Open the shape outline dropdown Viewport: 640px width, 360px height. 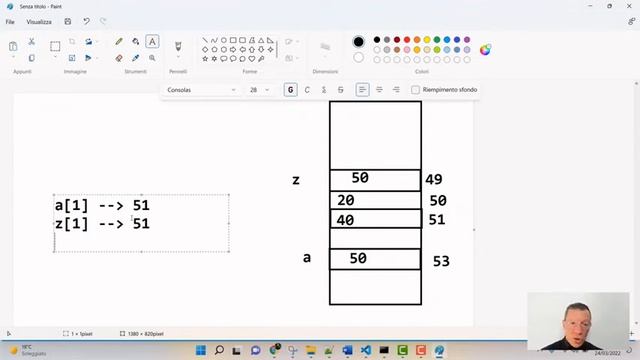pos(292,42)
